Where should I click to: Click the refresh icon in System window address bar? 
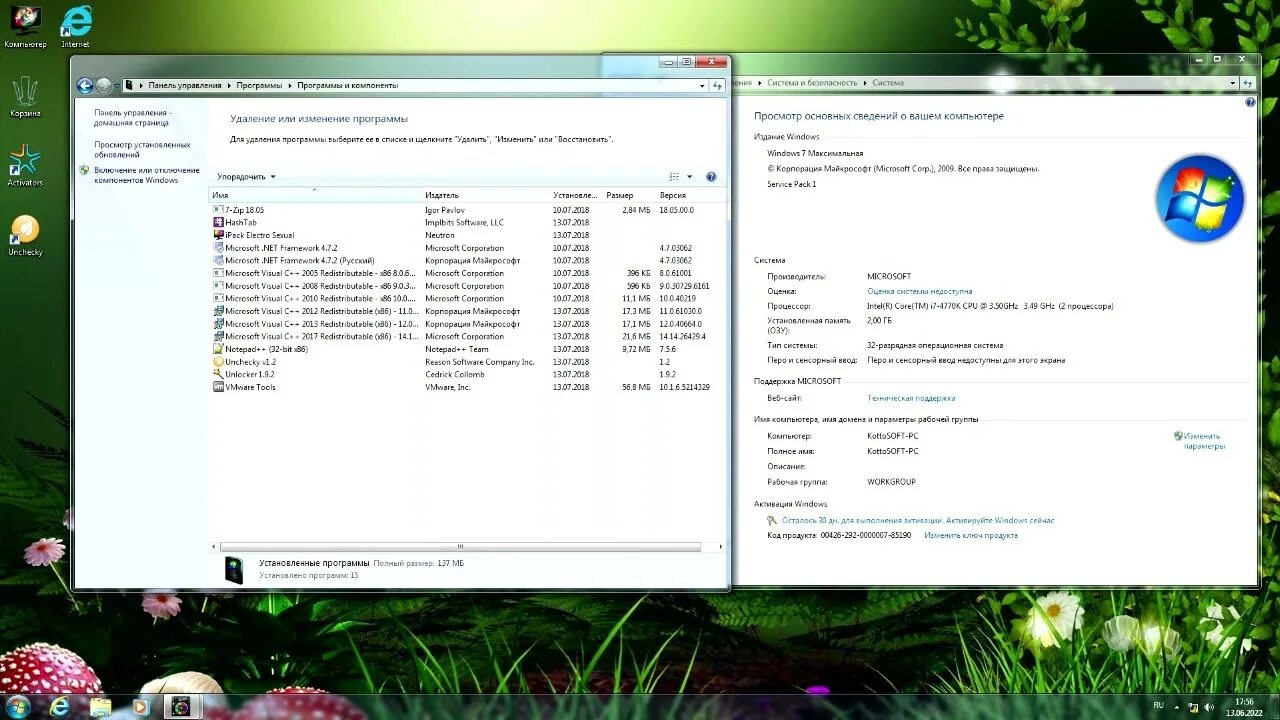(1246, 83)
